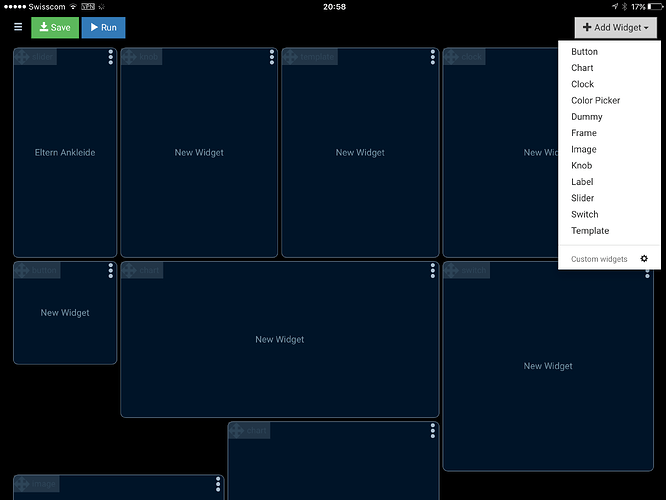Open options menu of upper chart widget
Screen dimensions: 666x500
433,271
